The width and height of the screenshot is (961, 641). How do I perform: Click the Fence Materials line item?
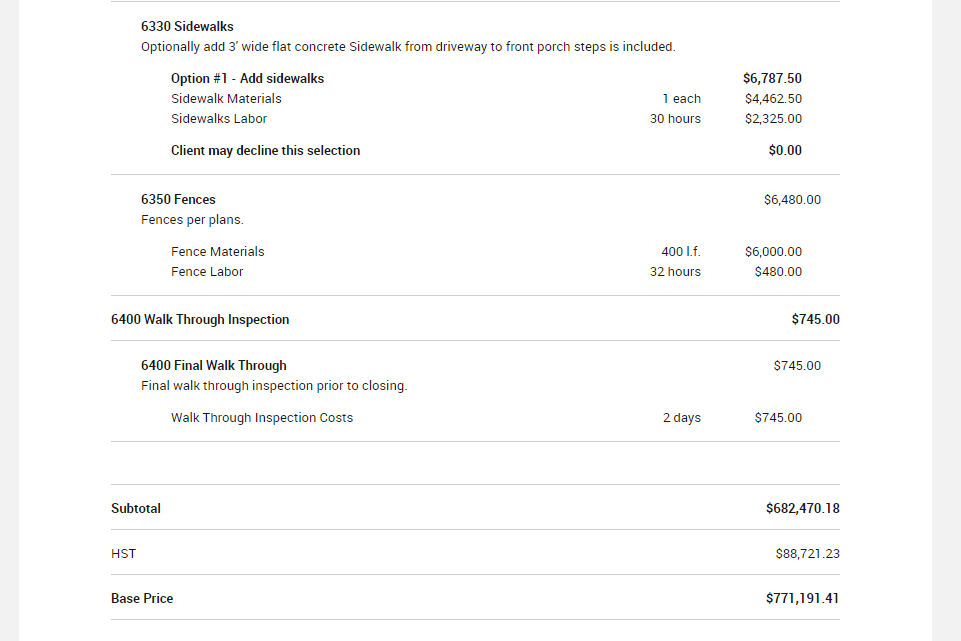[x=218, y=252]
